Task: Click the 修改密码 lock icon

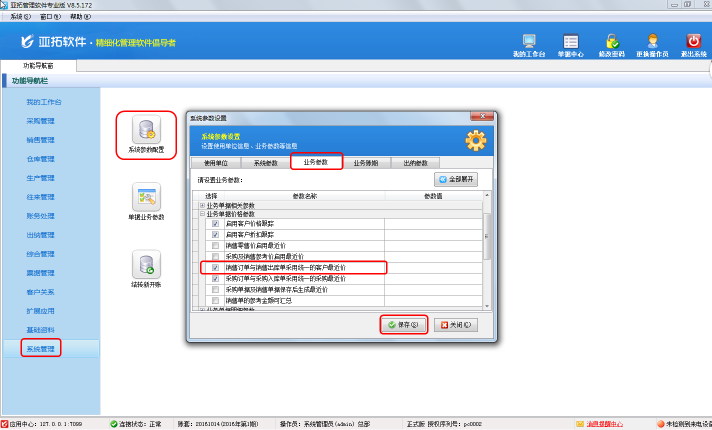Action: tap(611, 42)
